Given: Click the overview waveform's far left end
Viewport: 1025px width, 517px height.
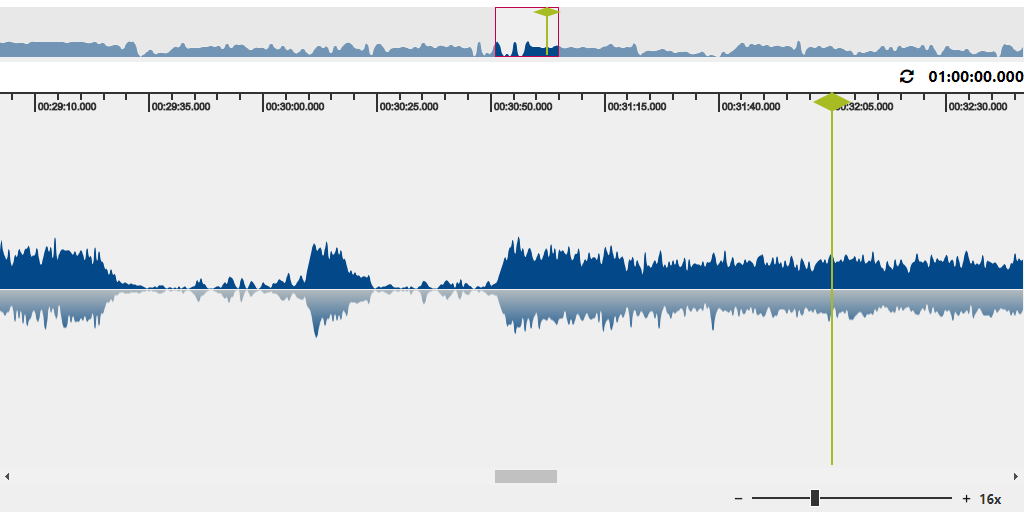Looking at the screenshot, I should click(5, 48).
